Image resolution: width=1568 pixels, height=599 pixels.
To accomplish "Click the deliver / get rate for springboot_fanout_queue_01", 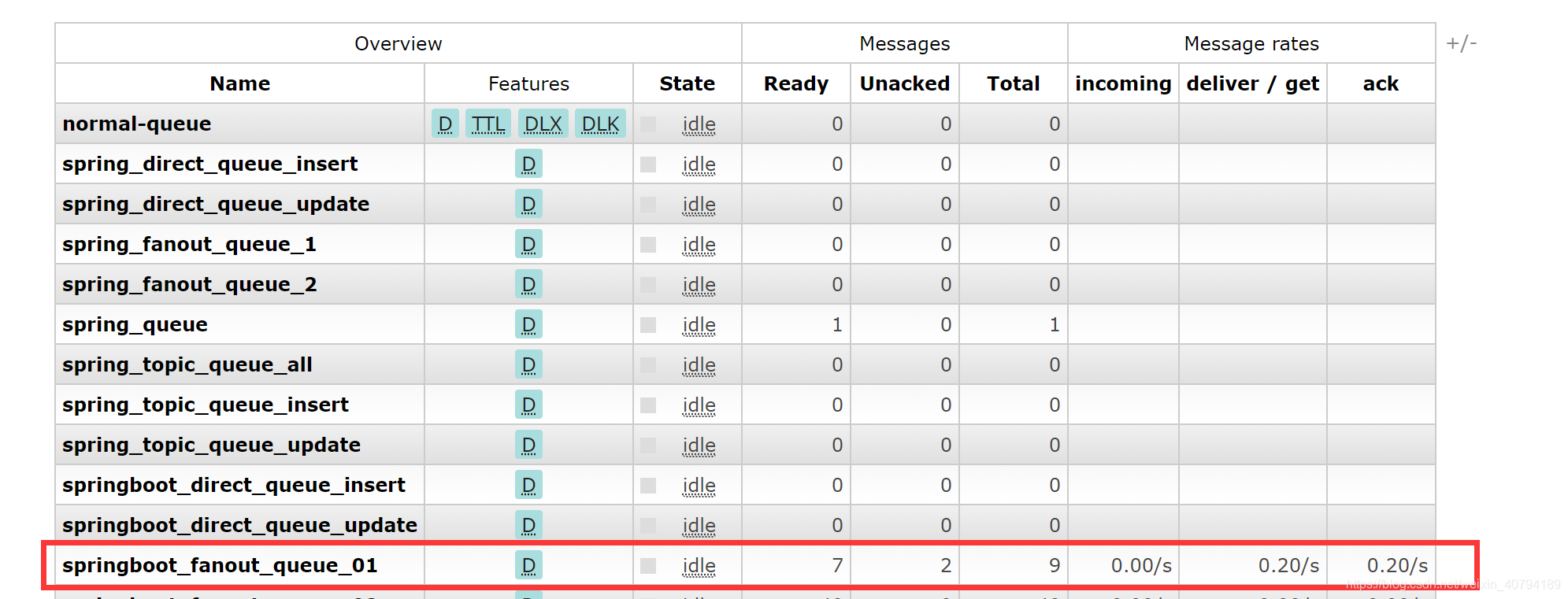I will coord(1288,565).
